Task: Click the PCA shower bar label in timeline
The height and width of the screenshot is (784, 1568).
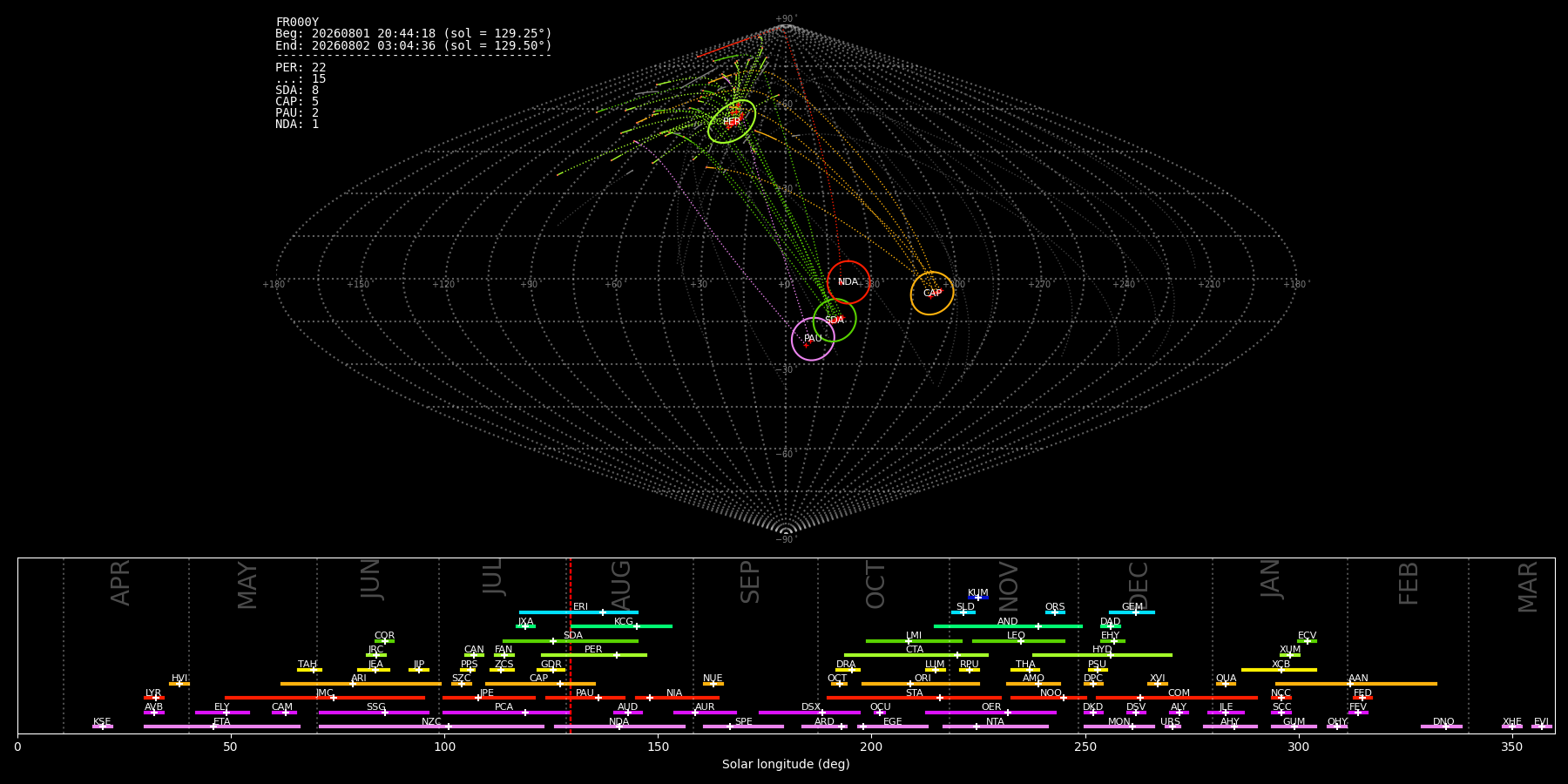Action: [504, 707]
